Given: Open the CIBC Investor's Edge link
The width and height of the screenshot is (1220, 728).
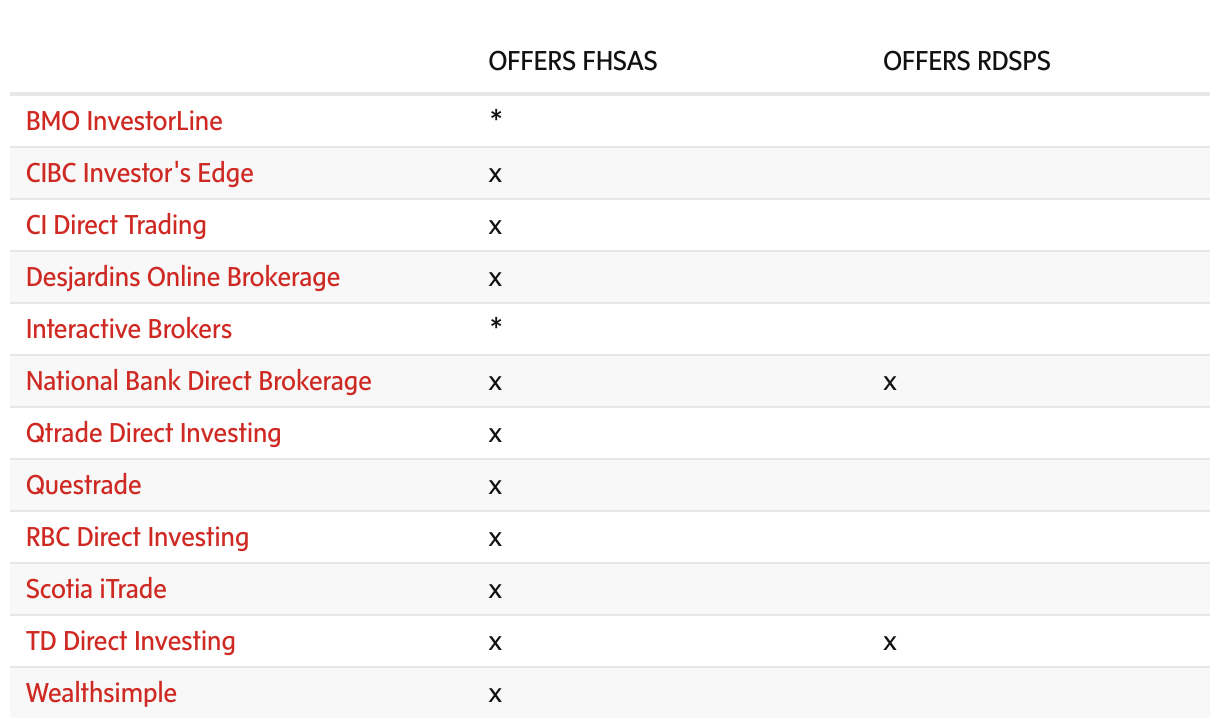Looking at the screenshot, I should click(x=140, y=173).
